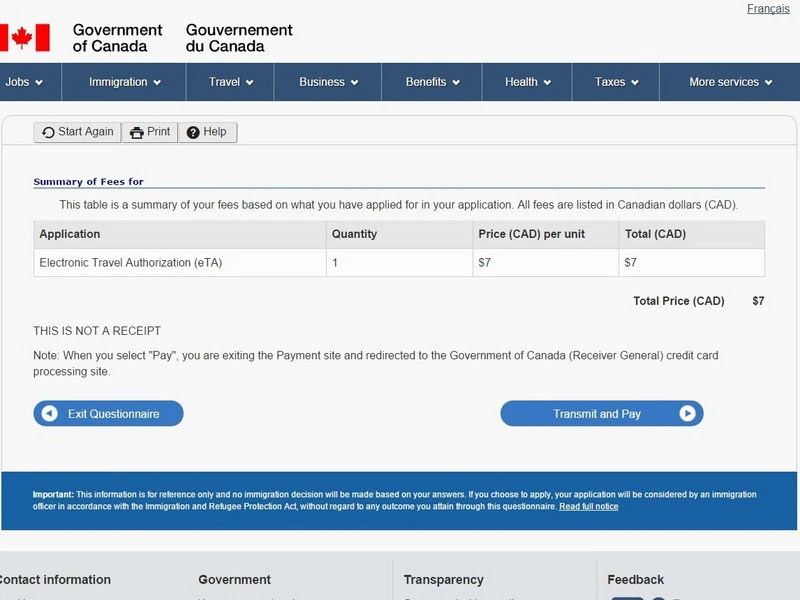Click the Feedback footer heading
Viewport: 800px width, 600px height.
pos(635,580)
